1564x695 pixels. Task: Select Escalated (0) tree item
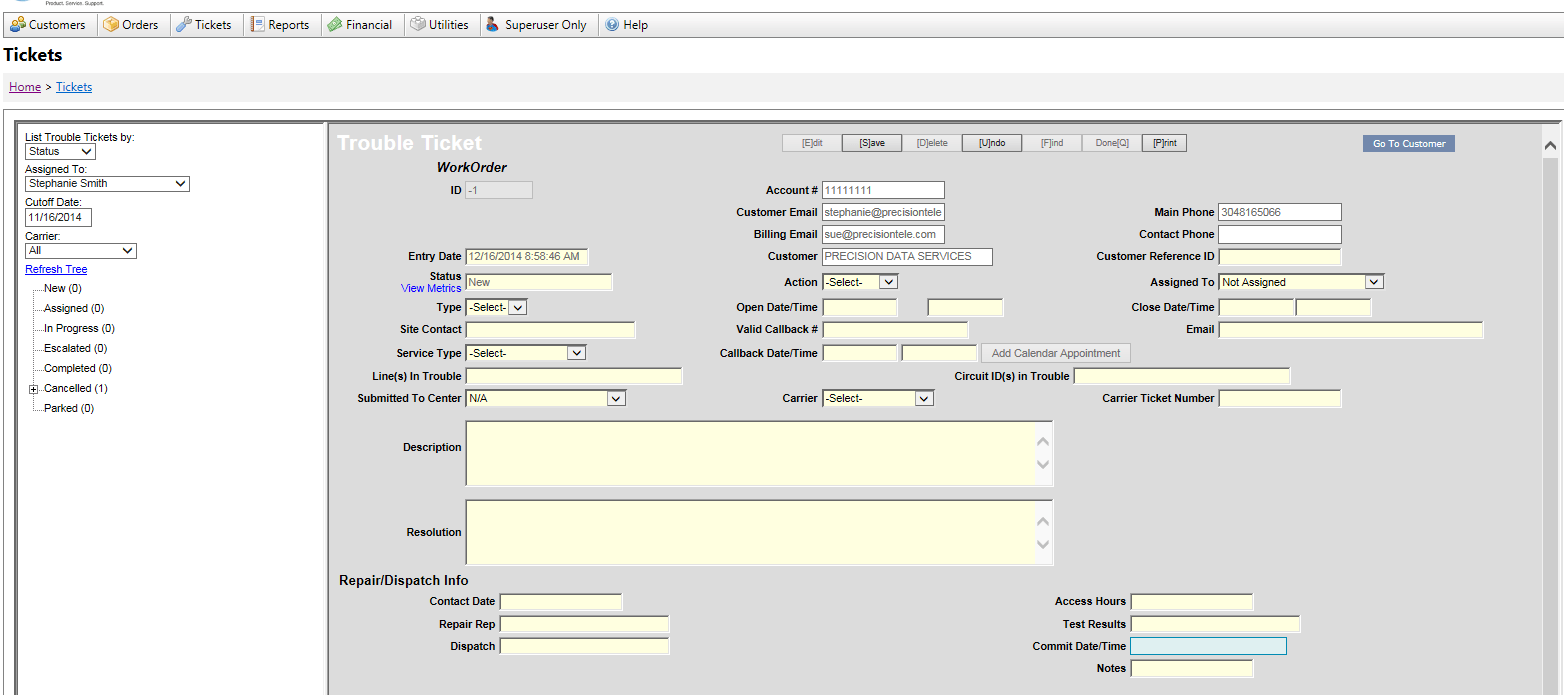point(76,348)
